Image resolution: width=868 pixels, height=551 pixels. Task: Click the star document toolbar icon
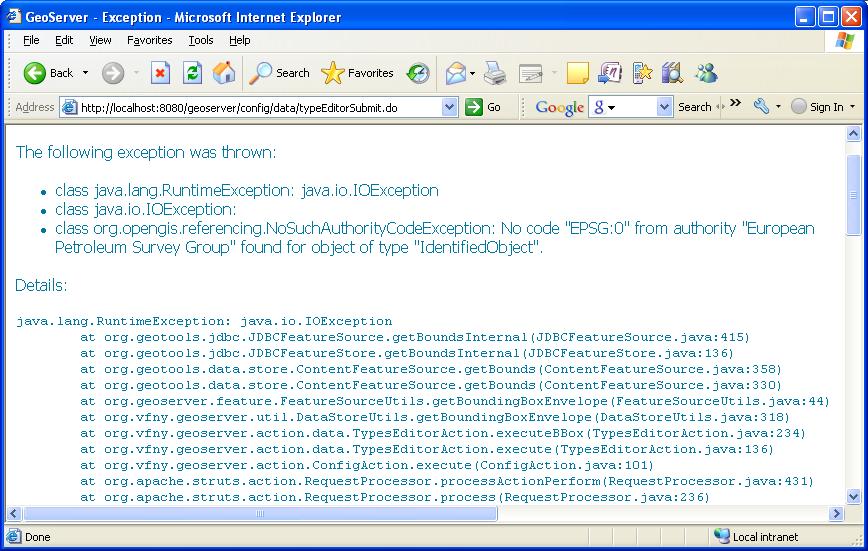pos(642,73)
